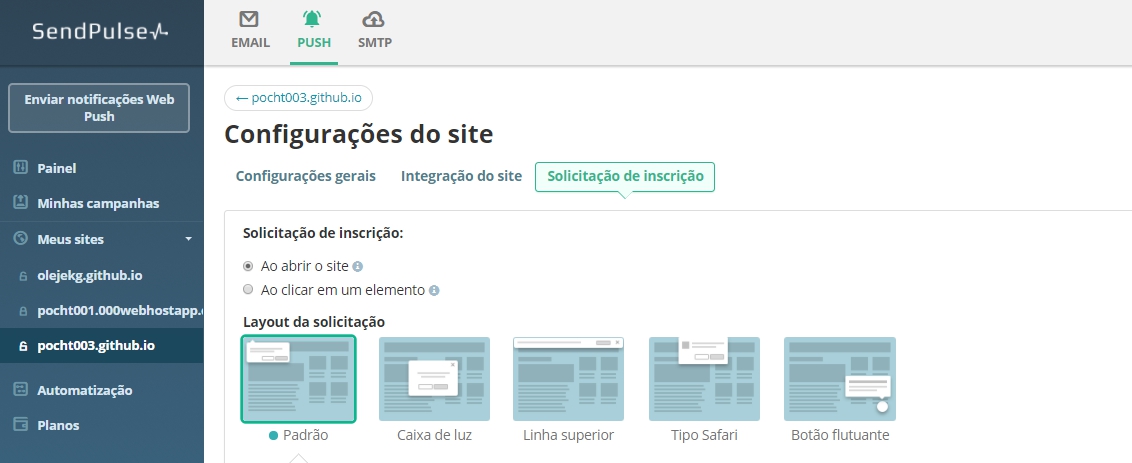Open Painel in the sidebar
This screenshot has width=1132, height=463.
[x=57, y=168]
